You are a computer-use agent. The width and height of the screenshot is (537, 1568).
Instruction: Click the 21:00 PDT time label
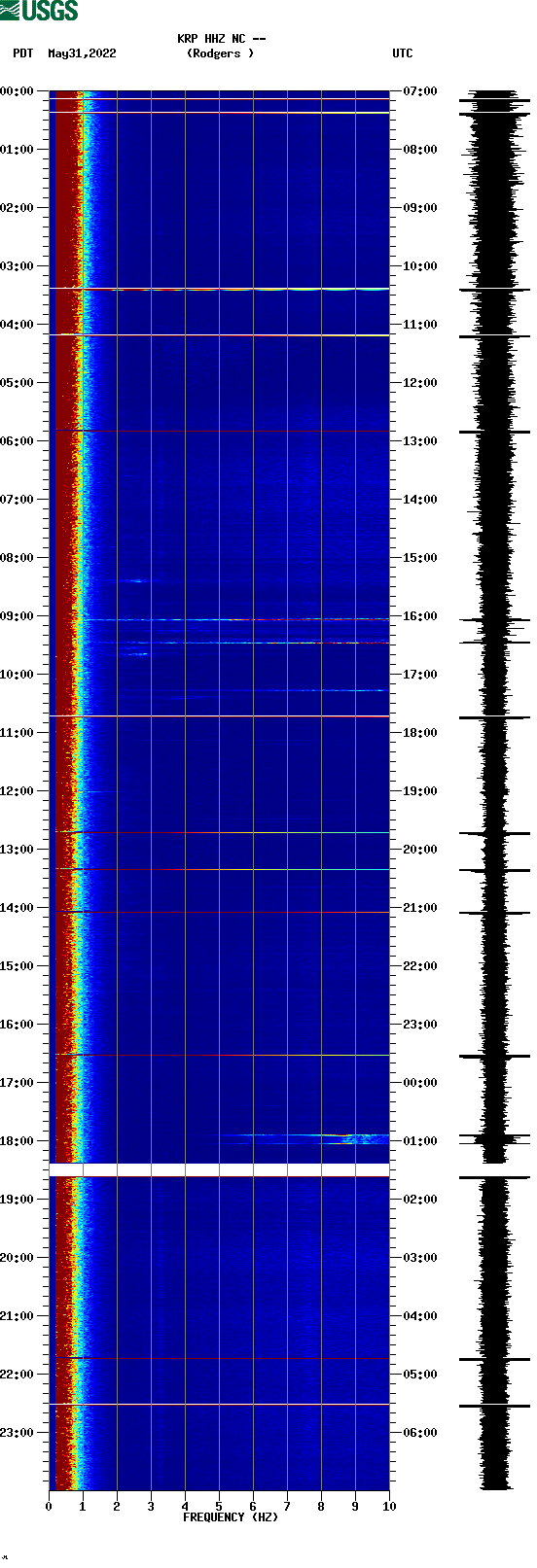pyautogui.click(x=18, y=1316)
